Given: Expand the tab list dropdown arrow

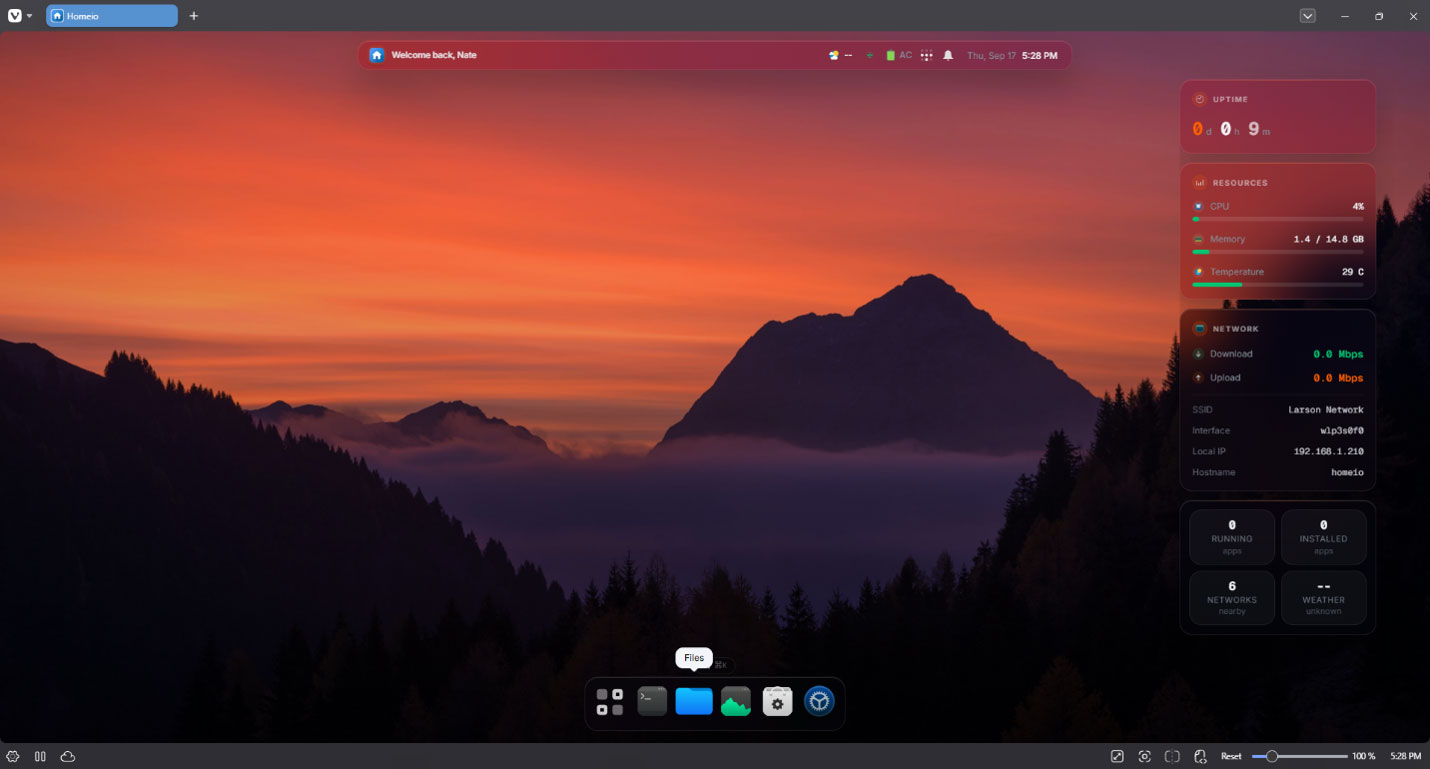Looking at the screenshot, I should pyautogui.click(x=1307, y=16).
